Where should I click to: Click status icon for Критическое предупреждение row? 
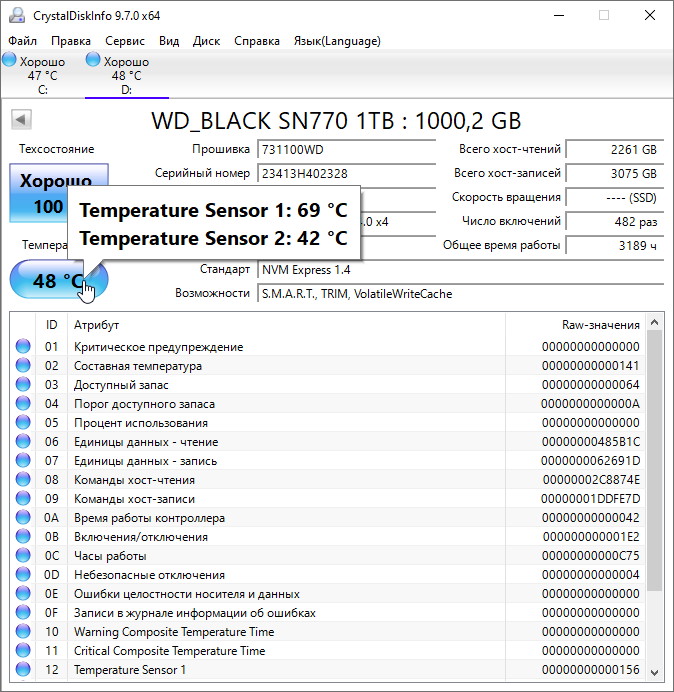23,346
